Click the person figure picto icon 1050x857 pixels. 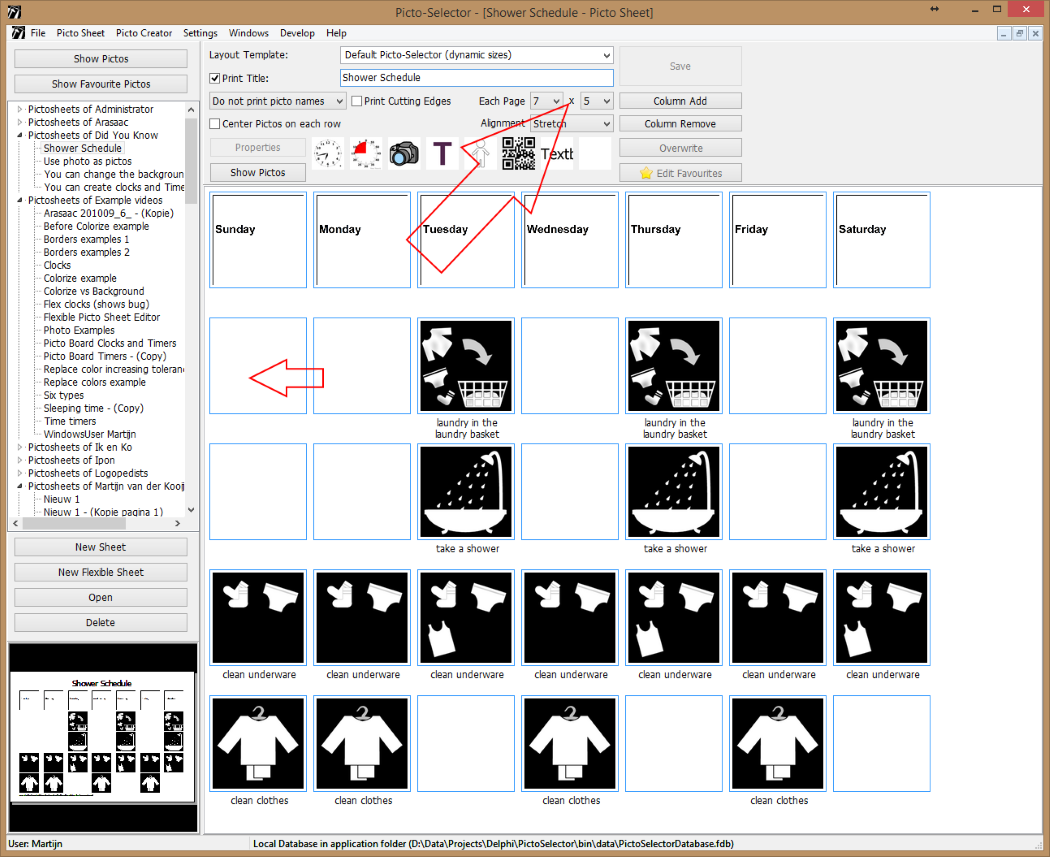pos(481,153)
